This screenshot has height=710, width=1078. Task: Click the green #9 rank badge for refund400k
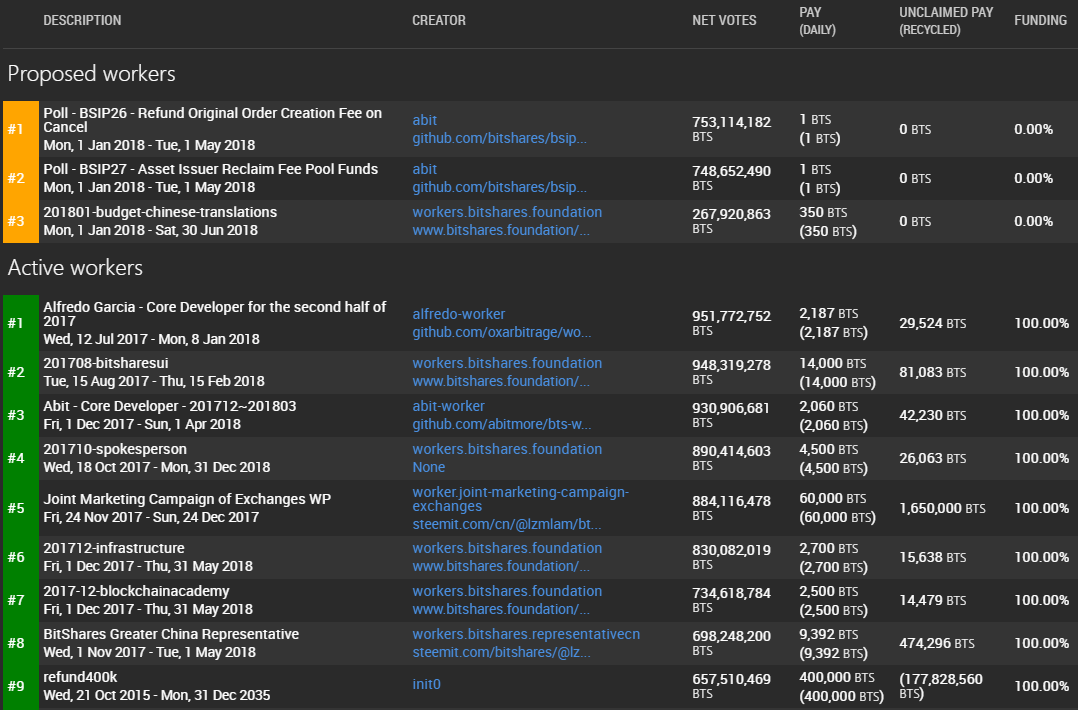[x=21, y=686]
